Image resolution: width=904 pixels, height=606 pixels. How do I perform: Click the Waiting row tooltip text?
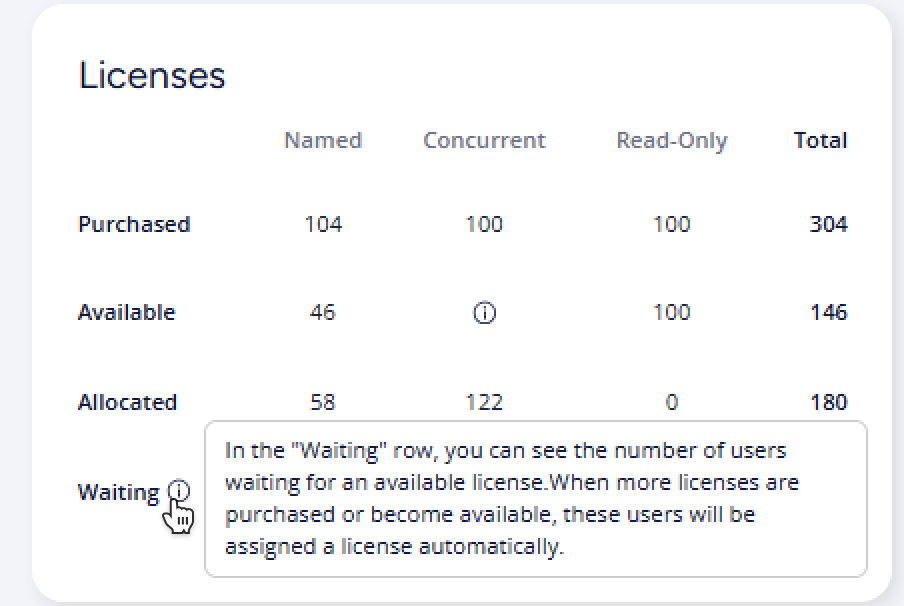(x=510, y=499)
